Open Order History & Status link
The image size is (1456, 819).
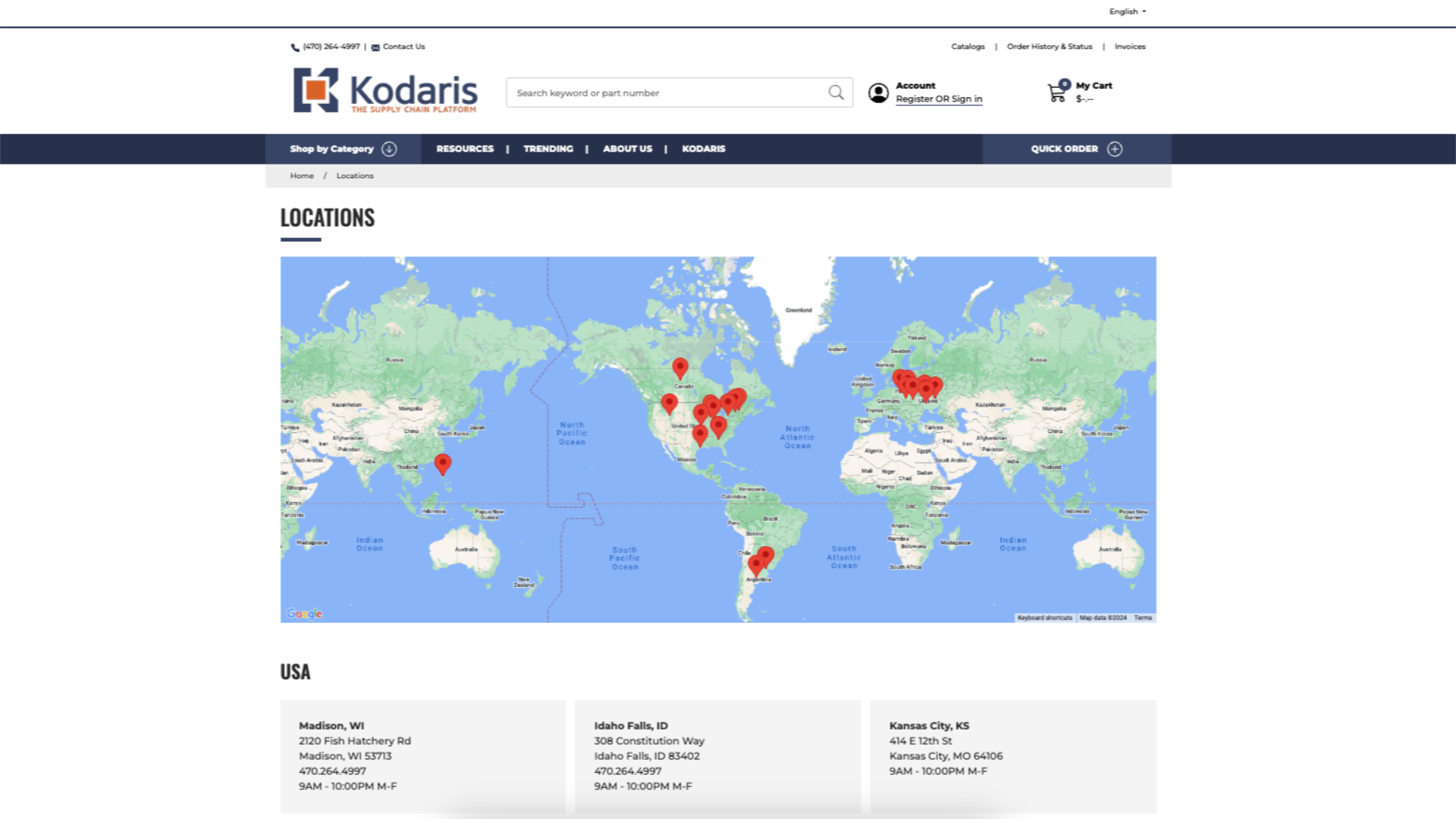click(1050, 47)
